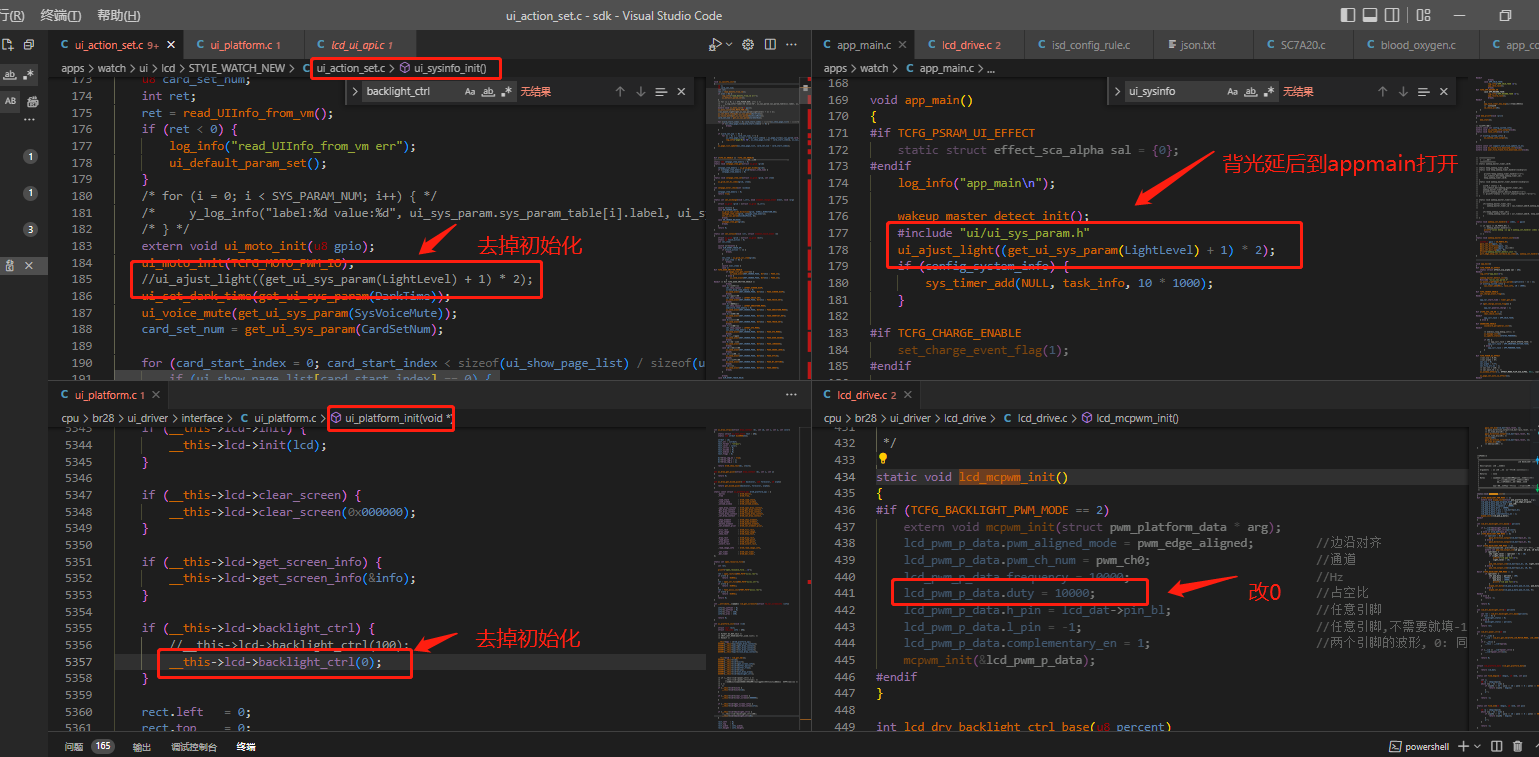1539x757 pixels.
Task: Open the 问题 problems panel tab
Action: pos(74,746)
